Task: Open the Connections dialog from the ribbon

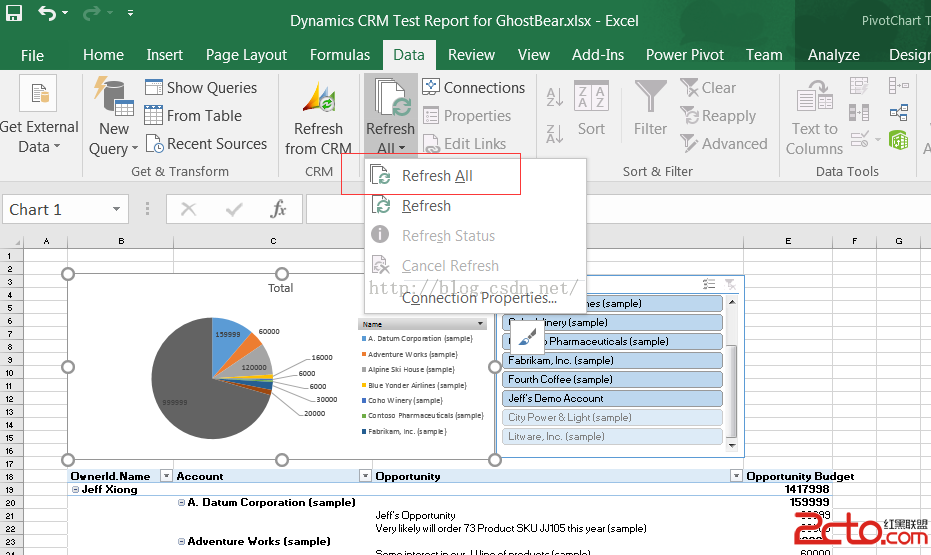Action: pyautogui.click(x=474, y=87)
